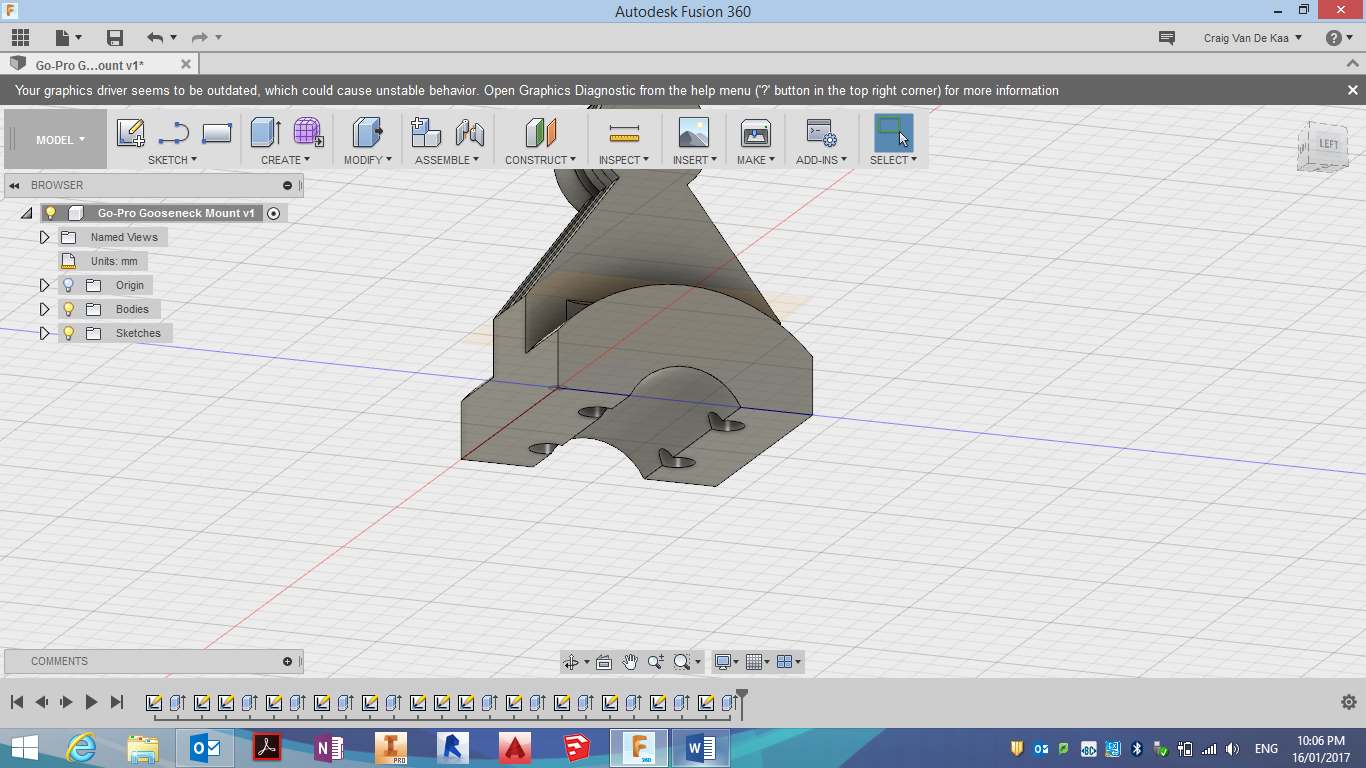Screen dimensions: 1366x768
Task: Click the Insert image icon
Action: [693, 132]
